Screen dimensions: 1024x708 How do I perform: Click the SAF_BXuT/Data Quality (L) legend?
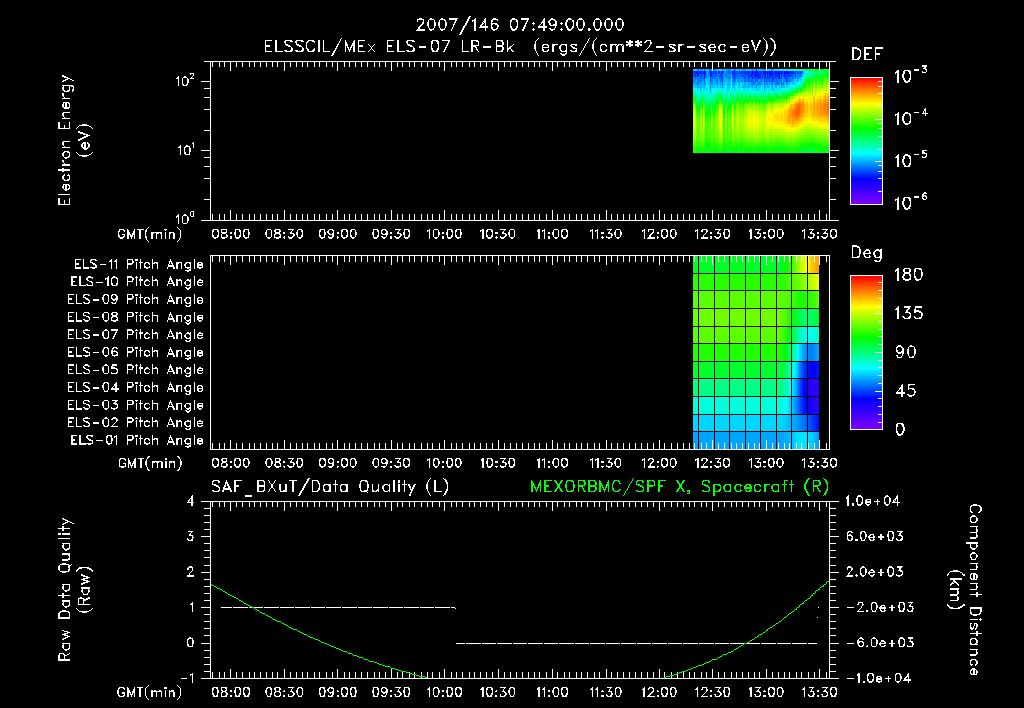pyautogui.click(x=330, y=487)
